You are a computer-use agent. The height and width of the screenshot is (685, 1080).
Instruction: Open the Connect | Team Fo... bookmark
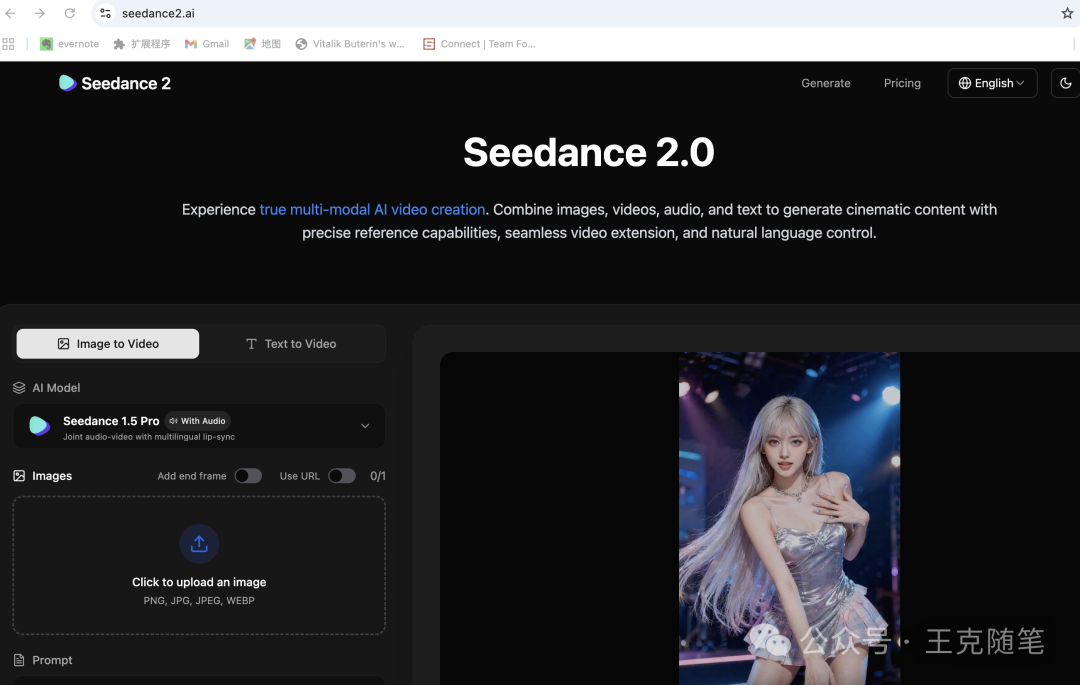(x=479, y=44)
